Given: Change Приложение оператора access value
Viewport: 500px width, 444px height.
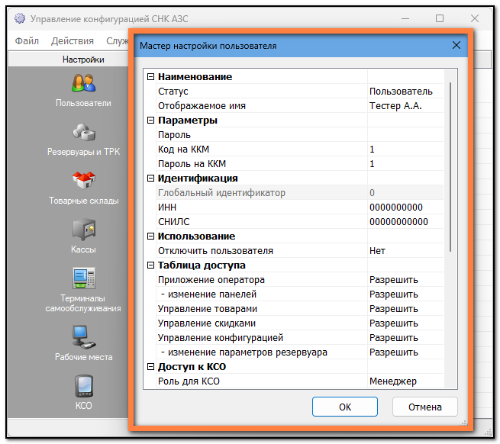Looking at the screenshot, I should coord(406,280).
